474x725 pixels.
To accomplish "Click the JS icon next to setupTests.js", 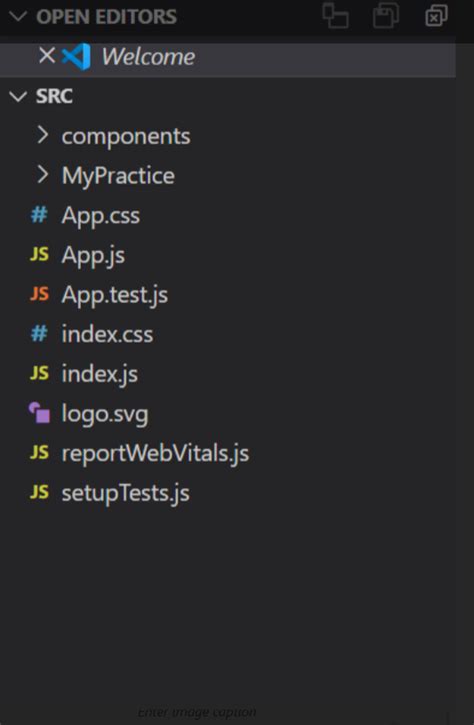I will tap(39, 492).
